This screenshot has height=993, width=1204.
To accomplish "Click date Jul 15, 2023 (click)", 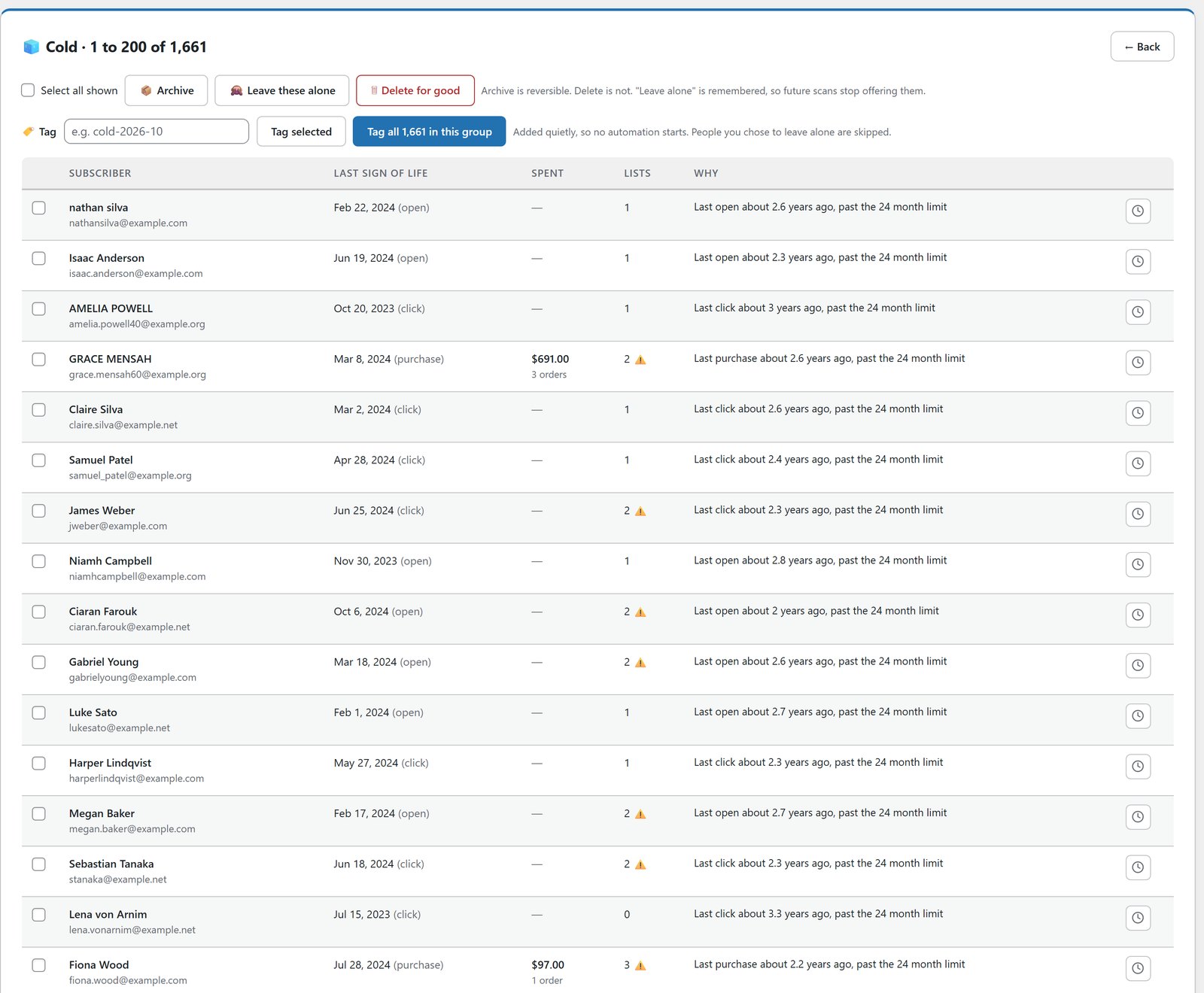I will tap(377, 915).
